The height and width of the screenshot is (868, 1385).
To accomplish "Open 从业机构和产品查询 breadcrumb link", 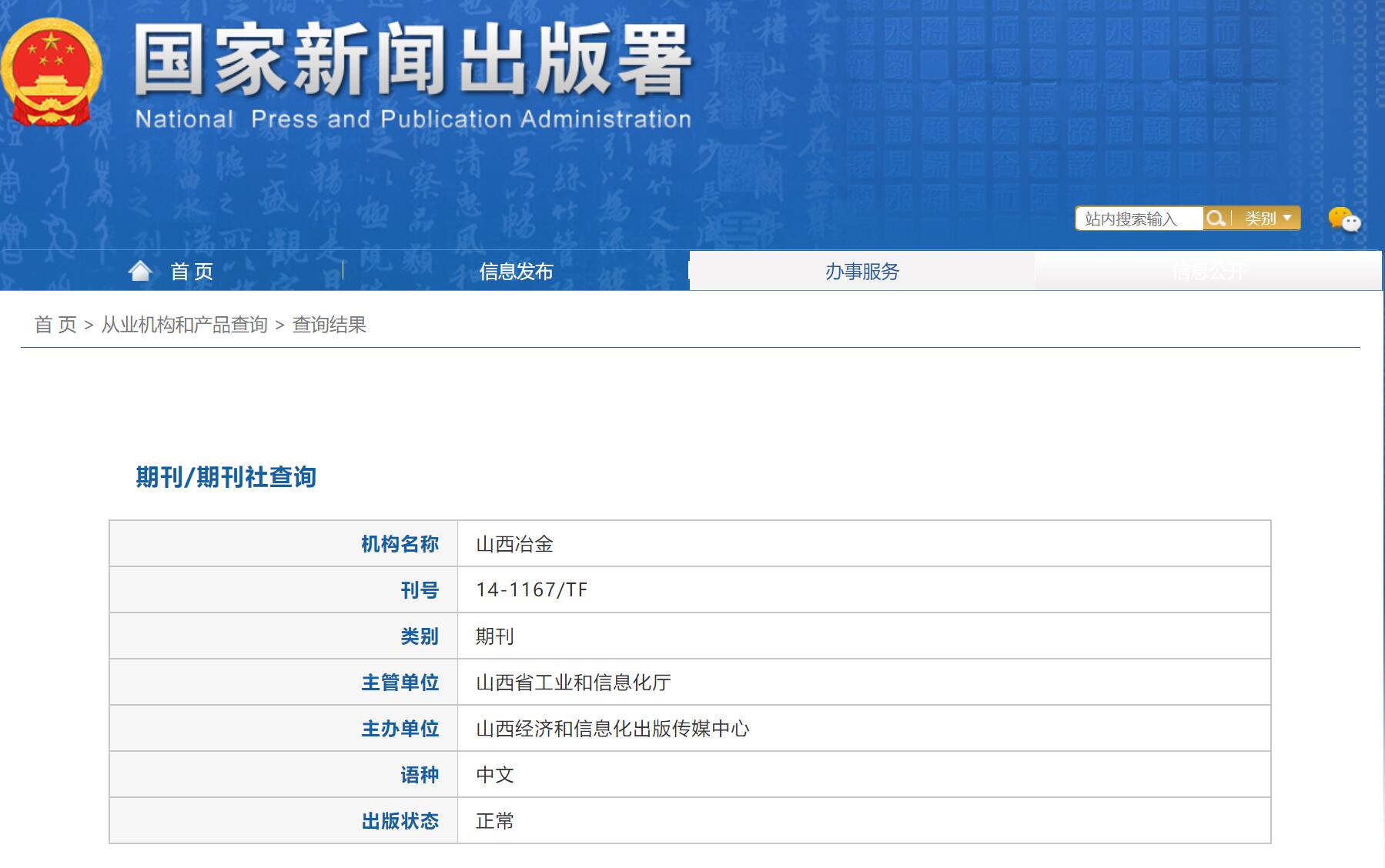I will (184, 325).
